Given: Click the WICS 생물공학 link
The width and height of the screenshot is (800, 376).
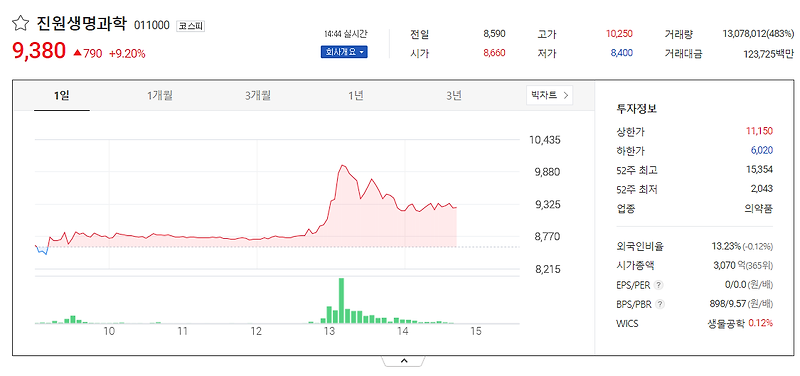Looking at the screenshot, I should (726, 323).
